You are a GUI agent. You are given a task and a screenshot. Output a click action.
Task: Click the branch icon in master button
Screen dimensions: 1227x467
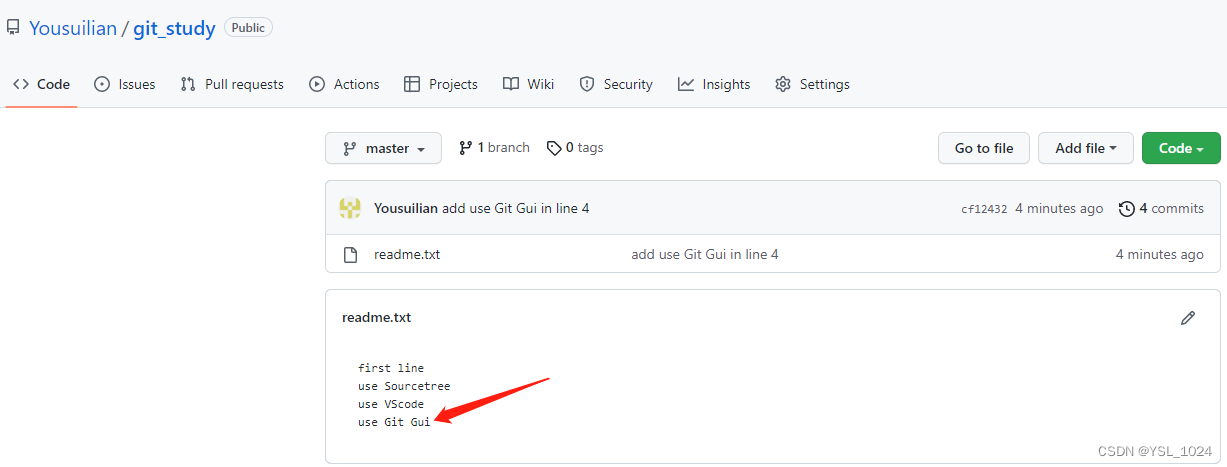tap(349, 148)
